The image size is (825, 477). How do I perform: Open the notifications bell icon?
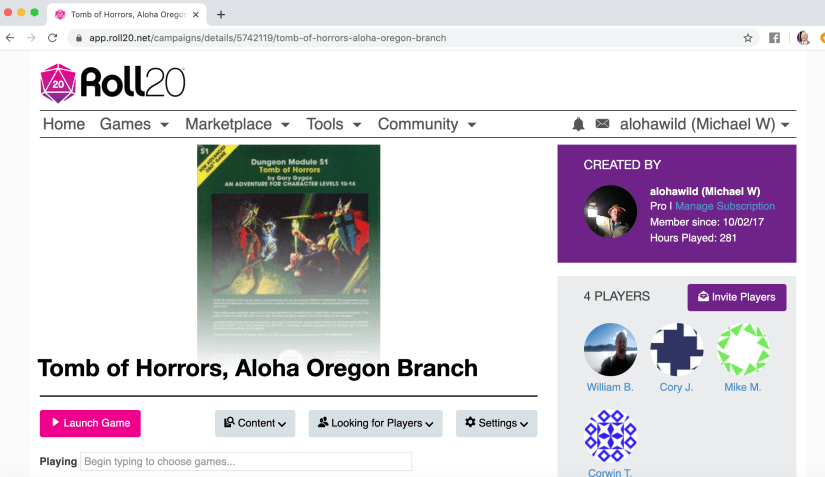click(x=578, y=124)
